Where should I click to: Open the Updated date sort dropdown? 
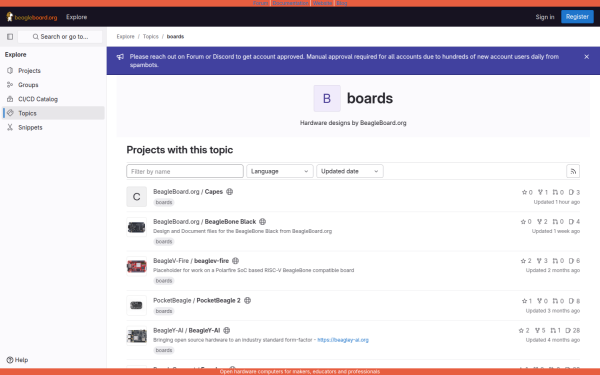[350, 171]
